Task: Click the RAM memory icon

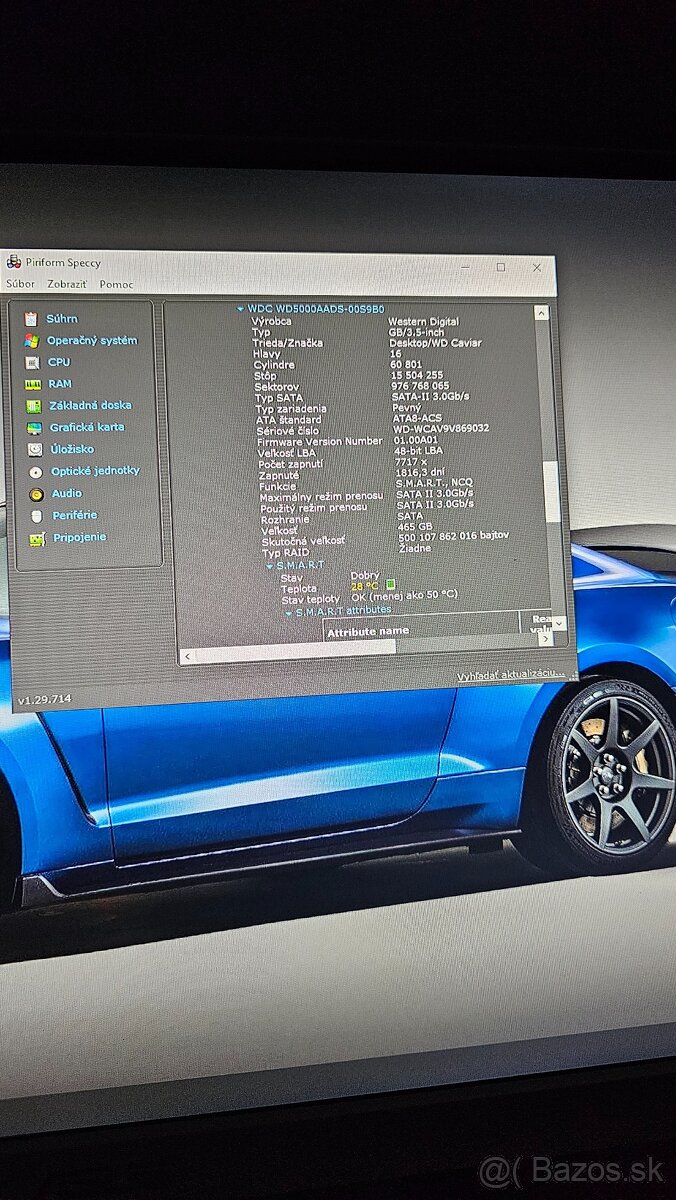Action: [x=33, y=384]
